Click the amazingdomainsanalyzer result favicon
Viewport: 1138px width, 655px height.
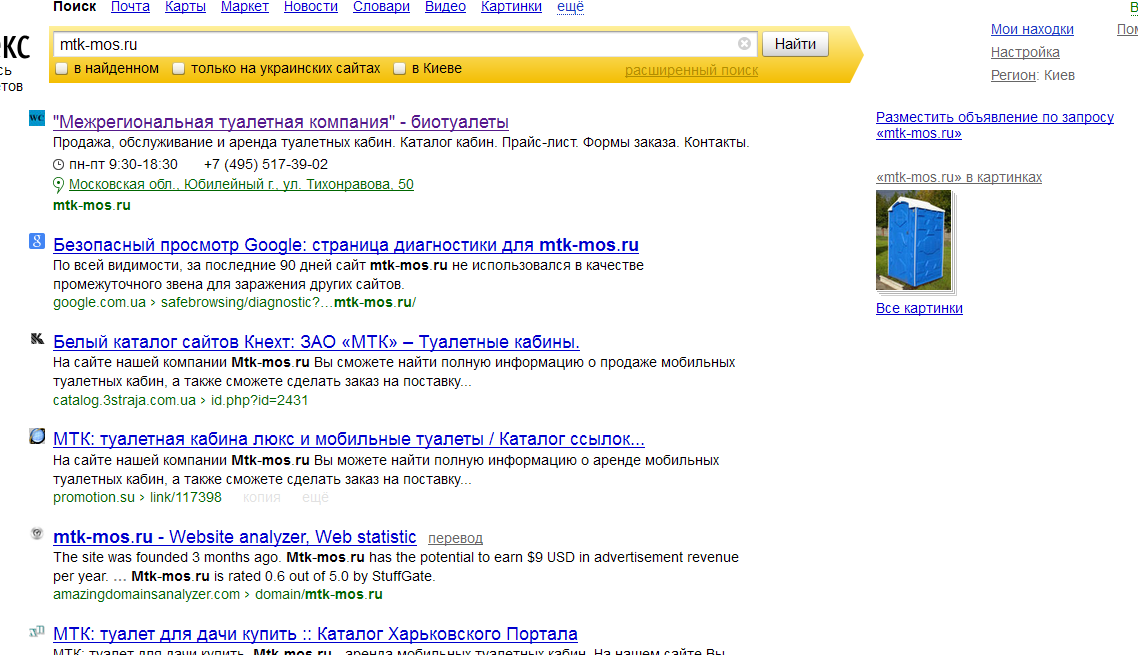point(37,534)
